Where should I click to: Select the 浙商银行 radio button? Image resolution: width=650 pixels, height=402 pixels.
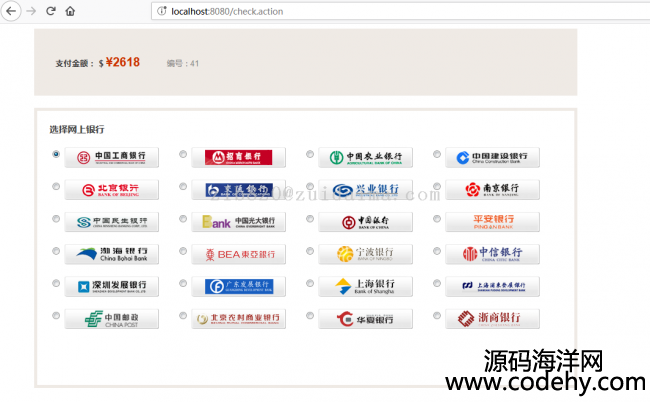point(437,316)
